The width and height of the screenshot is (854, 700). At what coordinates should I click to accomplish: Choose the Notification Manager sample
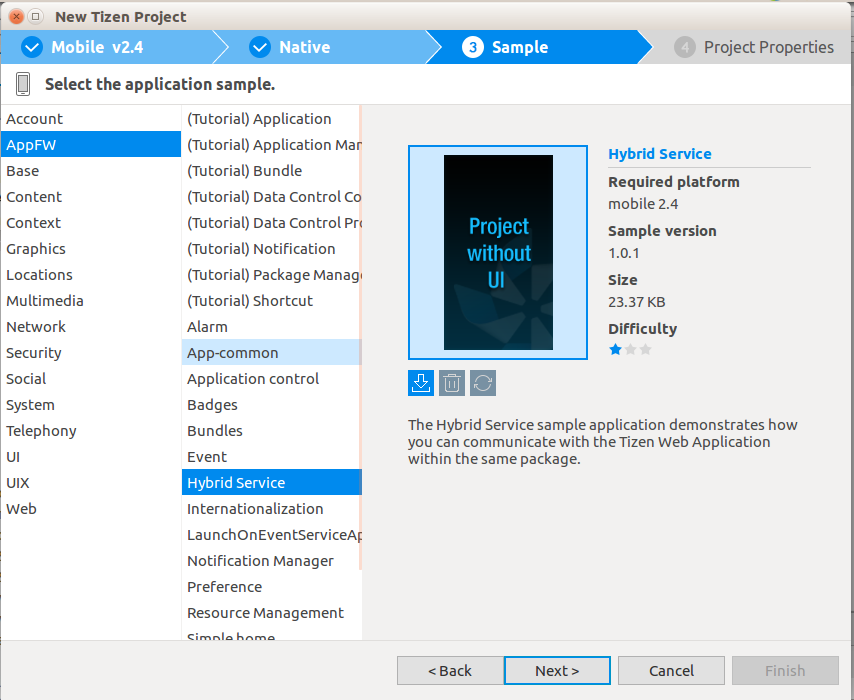tap(260, 561)
